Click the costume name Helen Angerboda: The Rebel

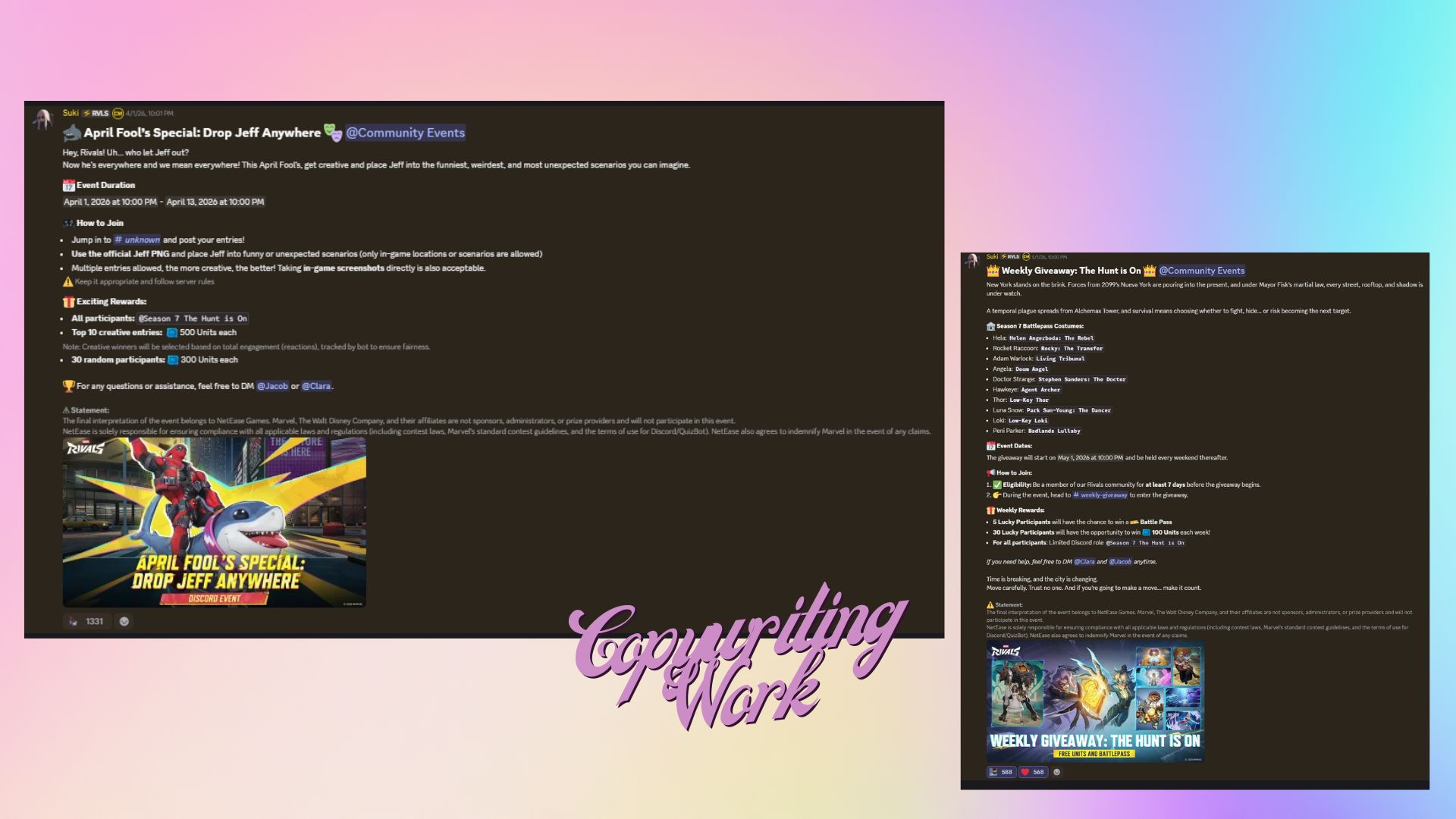tap(1051, 338)
